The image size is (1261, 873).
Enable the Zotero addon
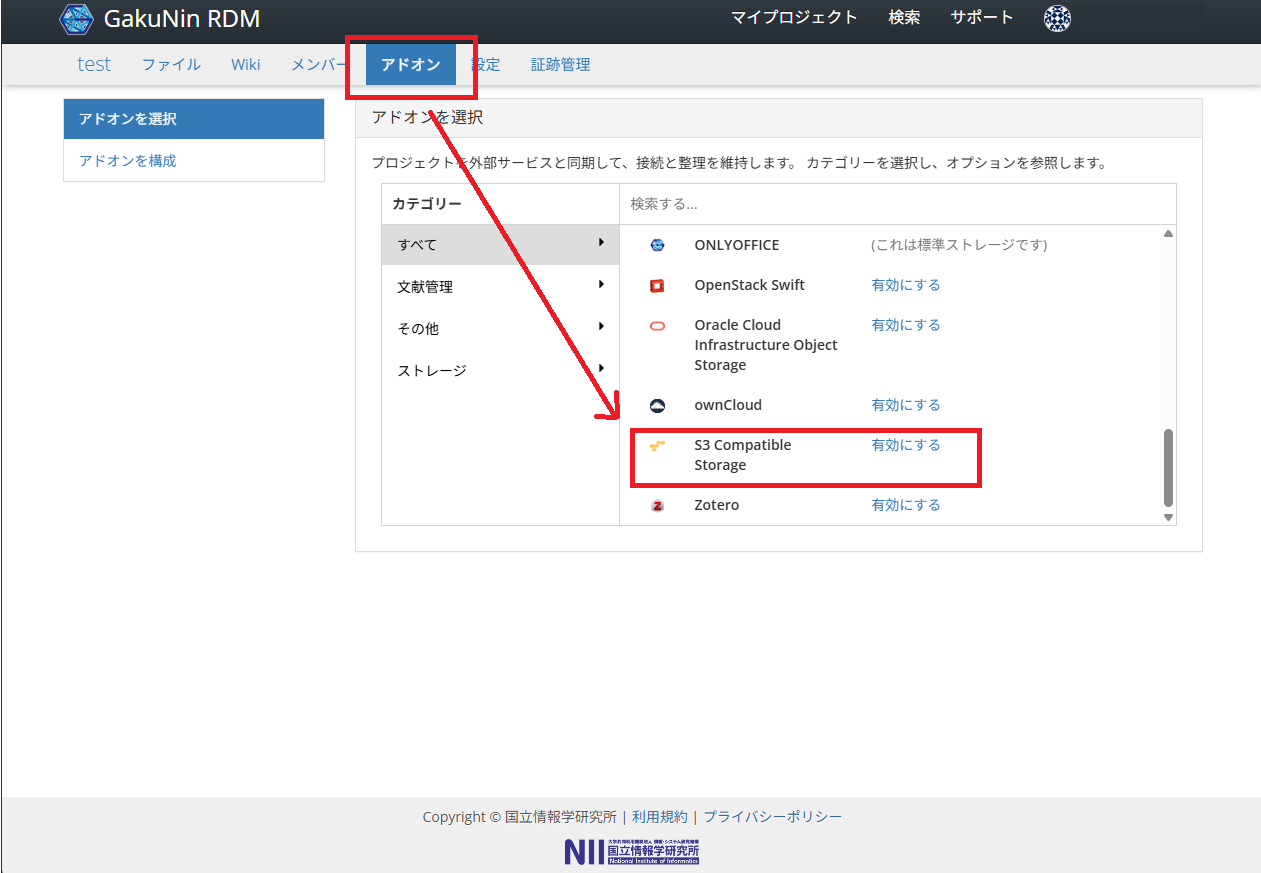click(x=905, y=505)
